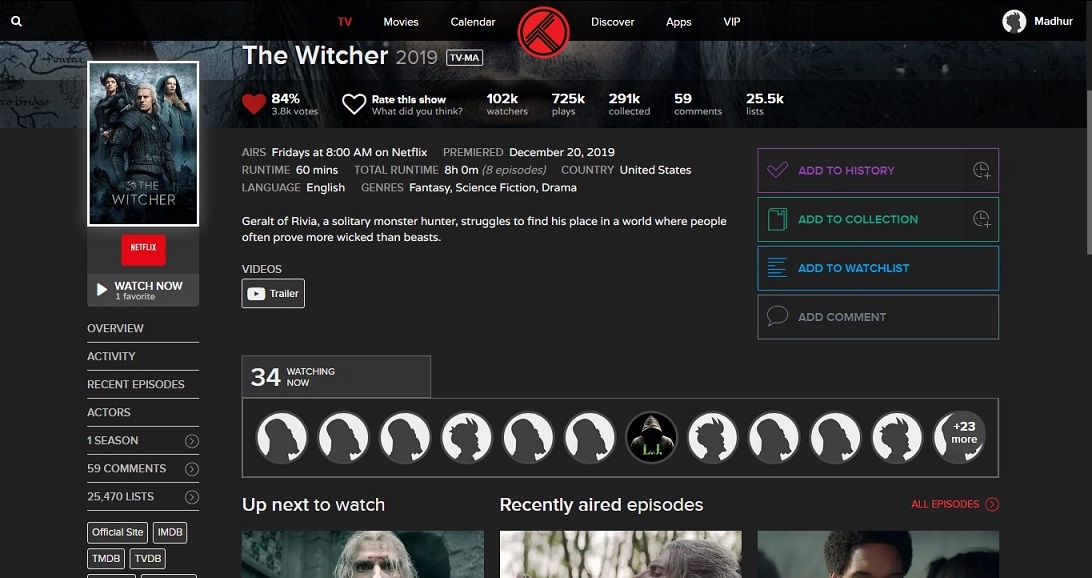1092x578 pixels.
Task: Click the 59 comments stat
Action: pyautogui.click(x=698, y=104)
